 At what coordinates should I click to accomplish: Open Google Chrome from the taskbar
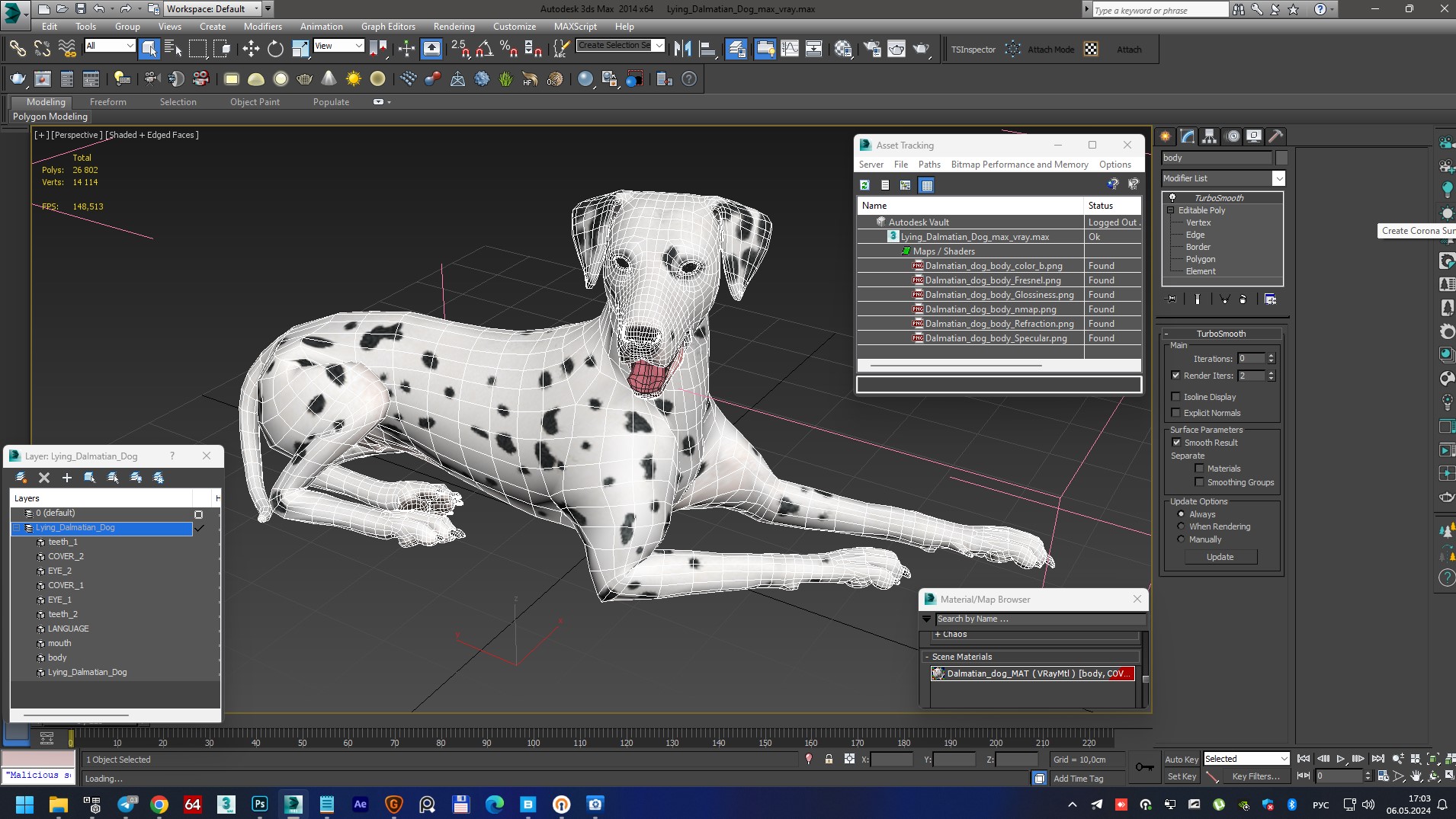pyautogui.click(x=159, y=804)
